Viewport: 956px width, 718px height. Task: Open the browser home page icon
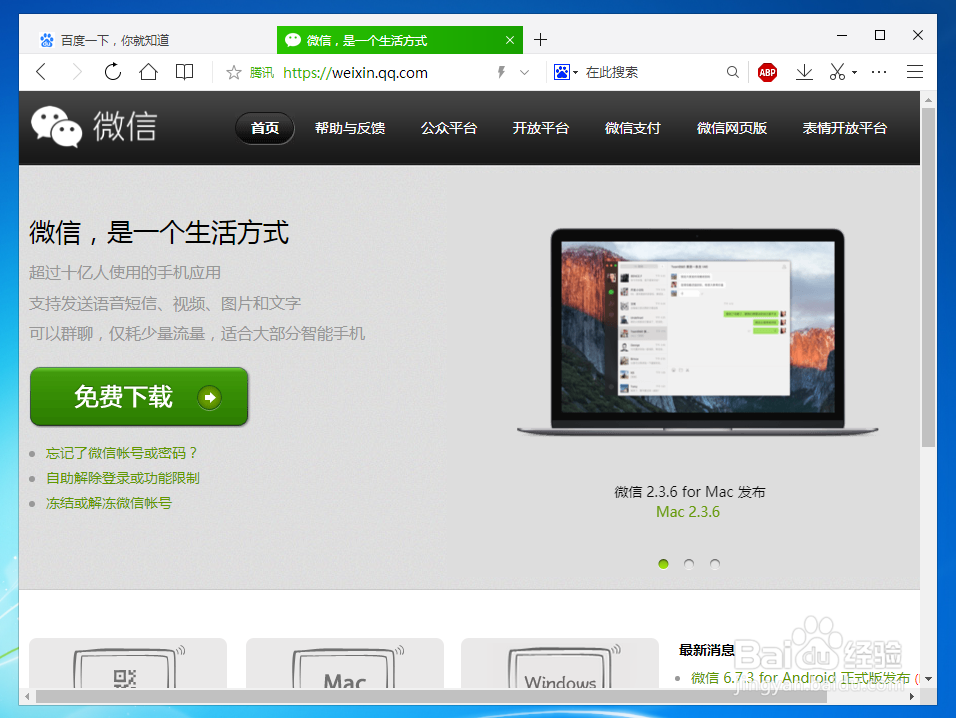click(x=148, y=72)
